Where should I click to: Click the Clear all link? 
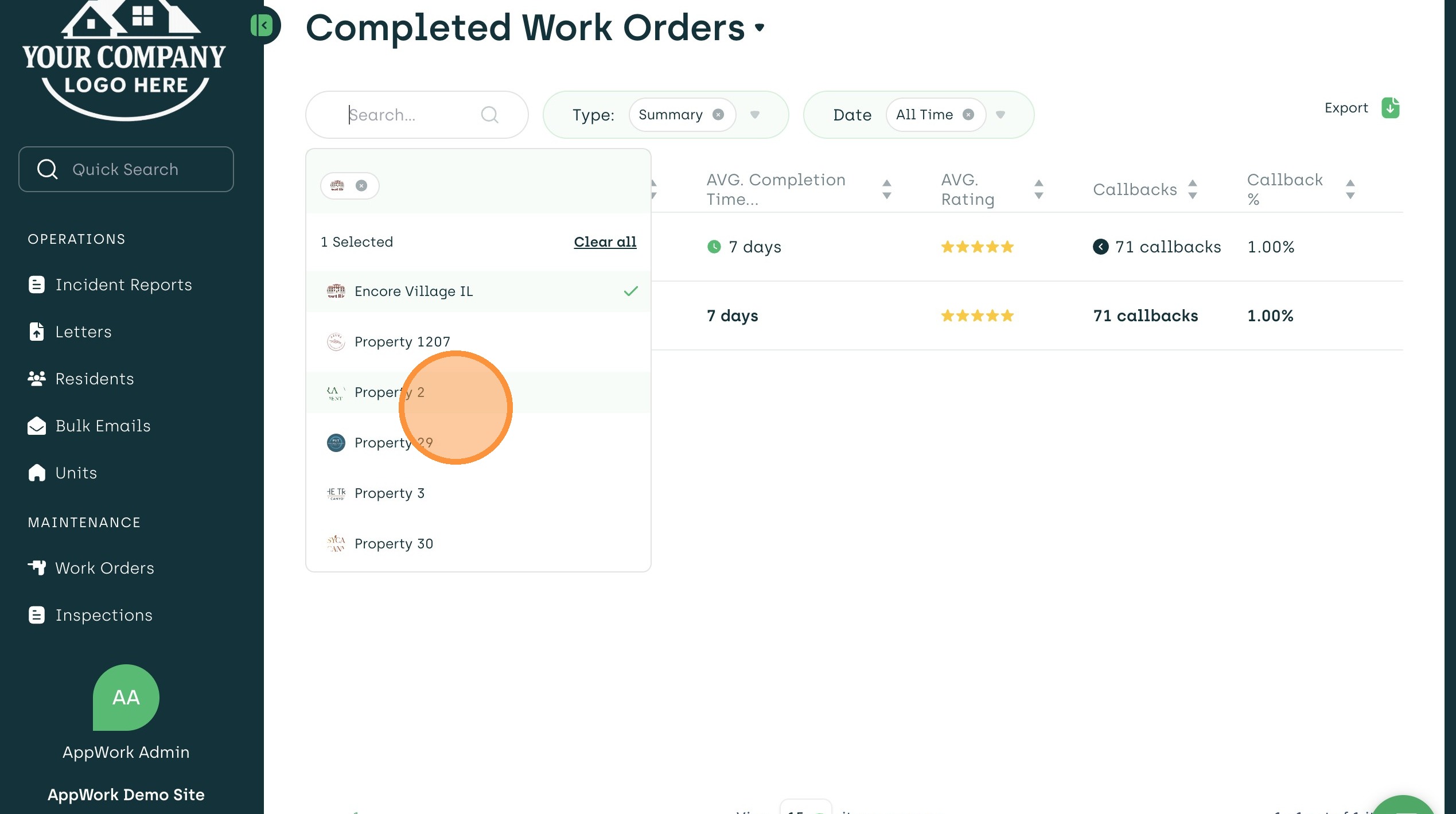tap(605, 242)
